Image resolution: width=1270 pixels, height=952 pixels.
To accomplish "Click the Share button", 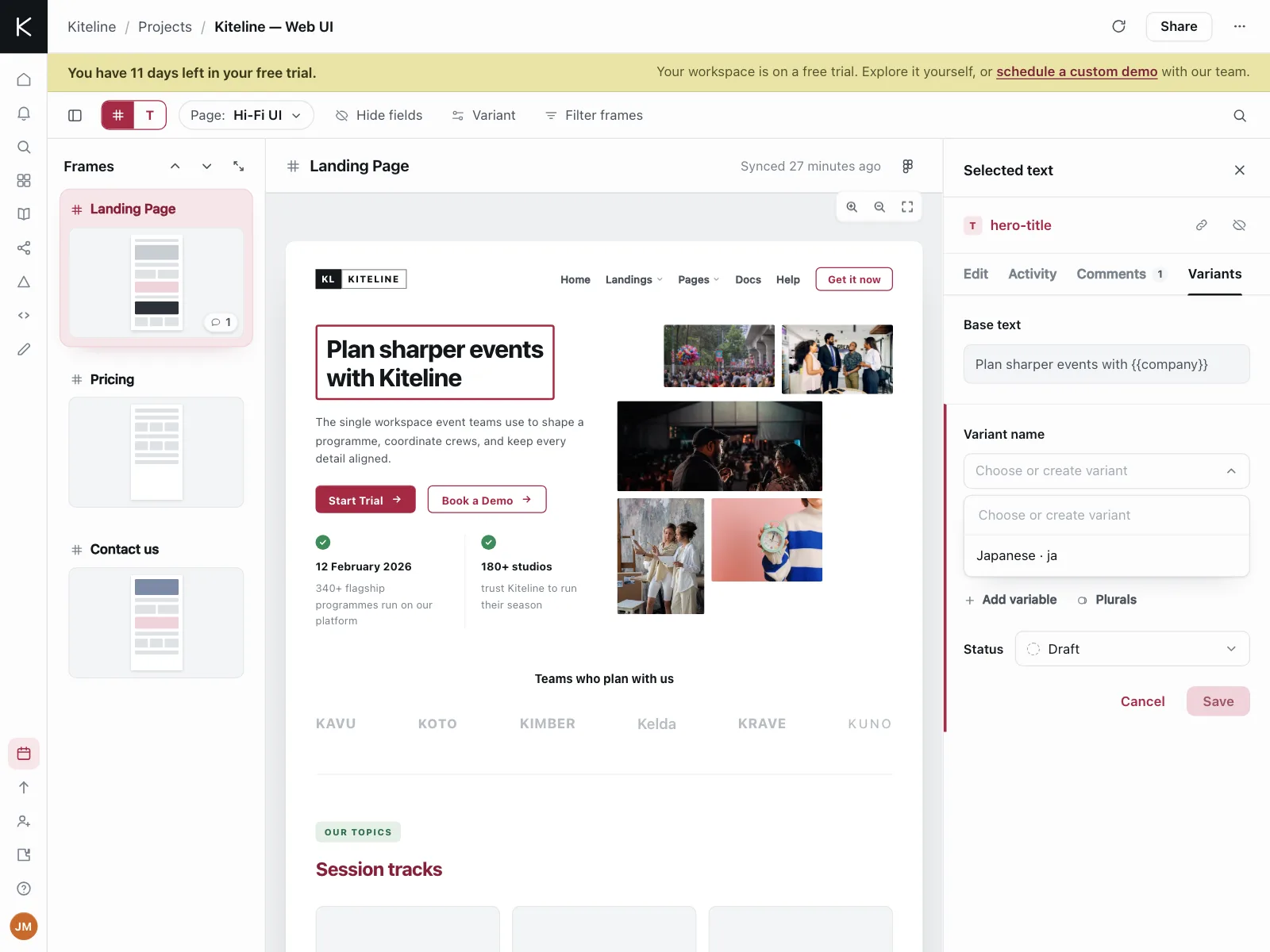I will click(x=1179, y=26).
